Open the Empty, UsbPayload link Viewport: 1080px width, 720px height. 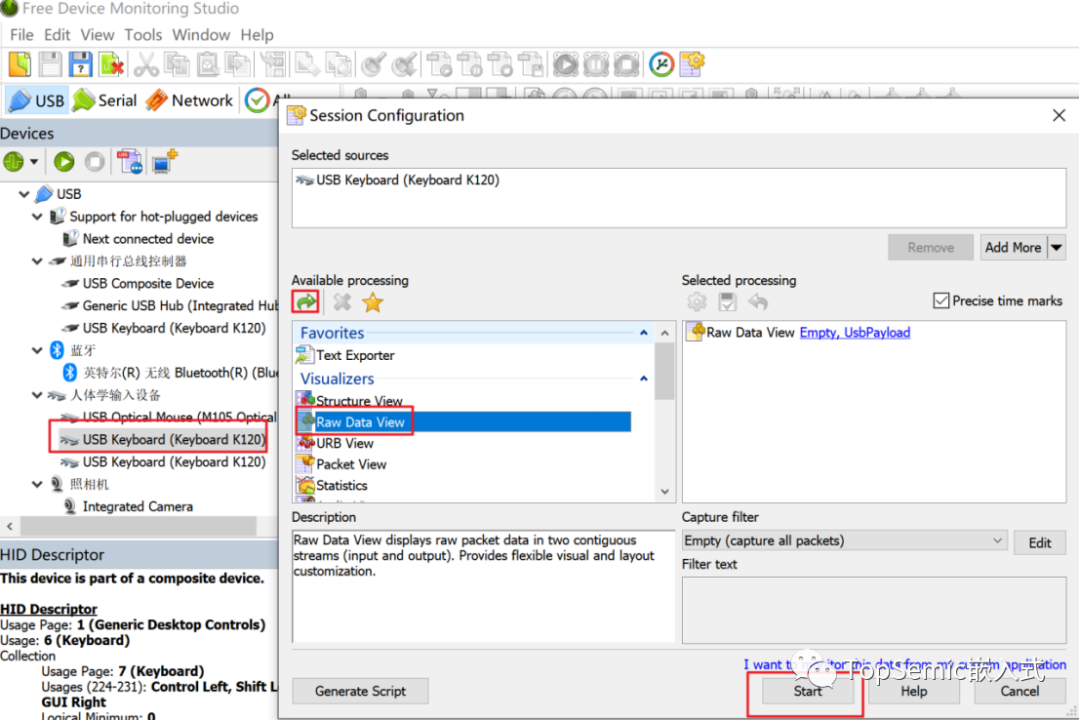(x=855, y=333)
